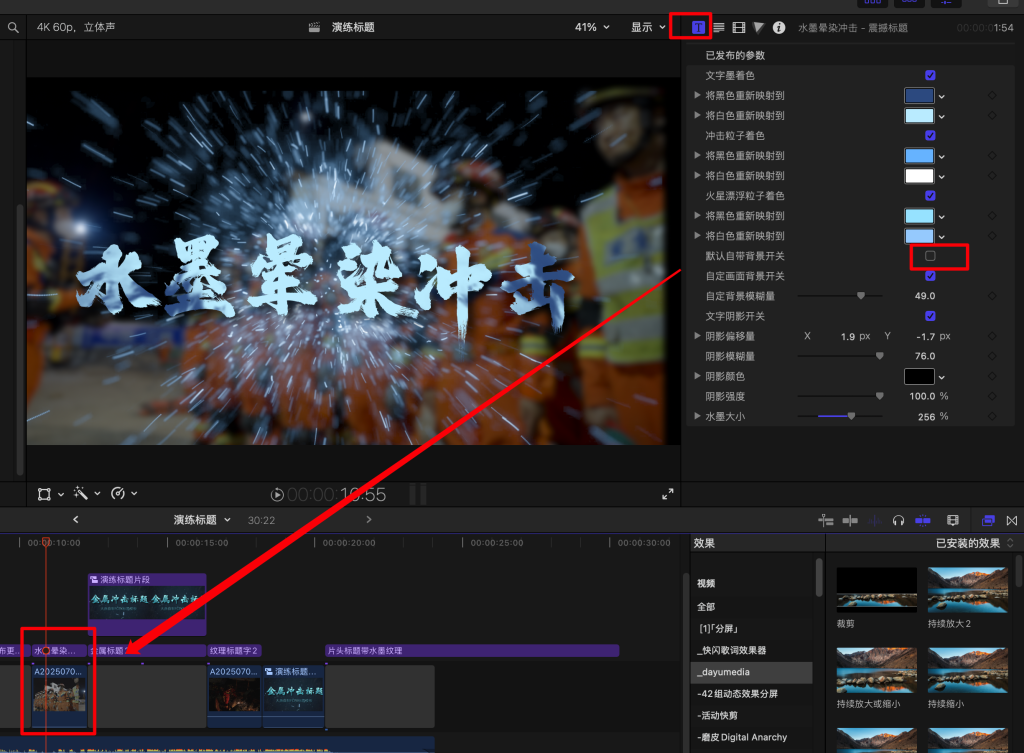Select the _dayumedia effects category
This screenshot has width=1024, height=753.
point(724,672)
